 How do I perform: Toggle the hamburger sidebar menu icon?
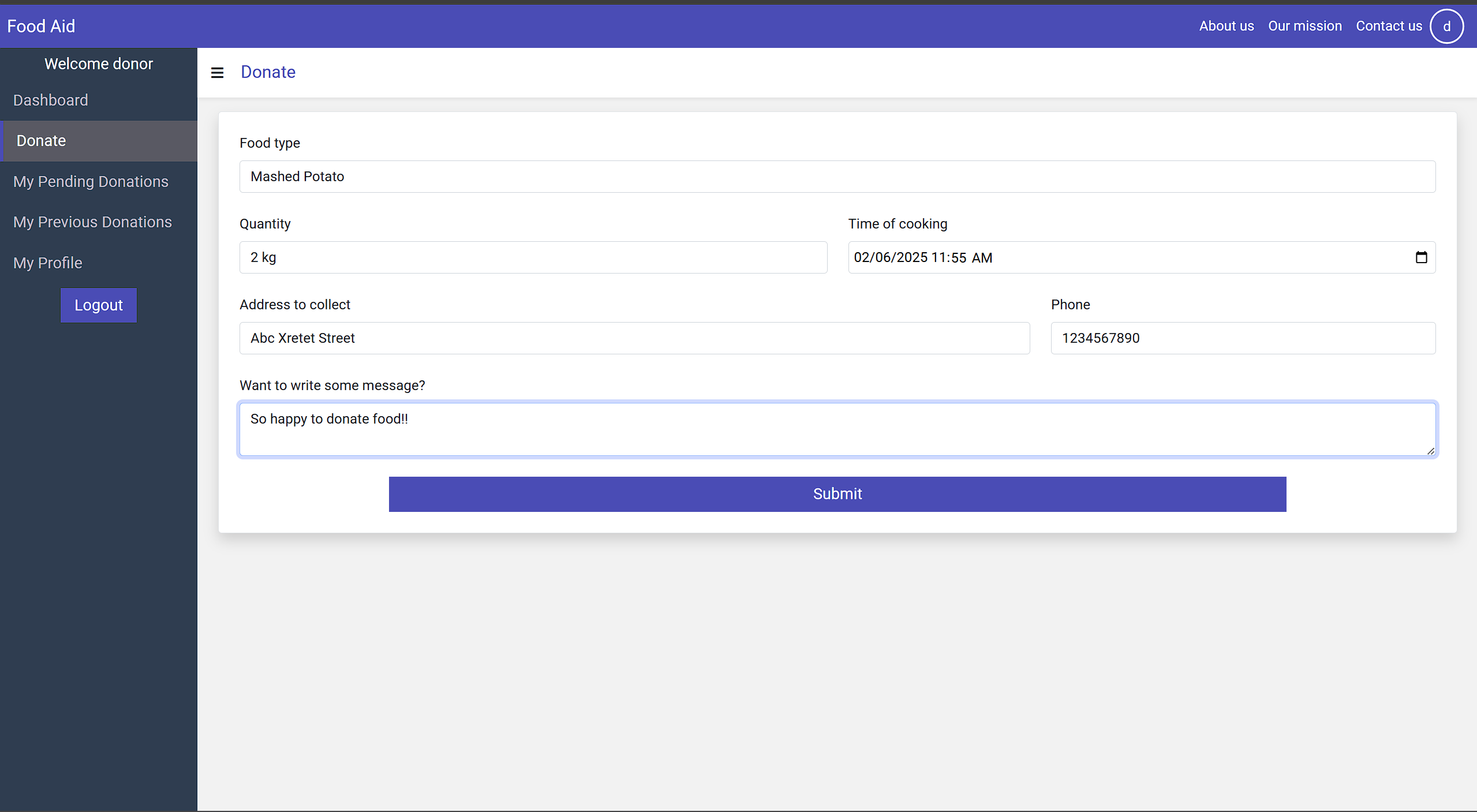217,73
